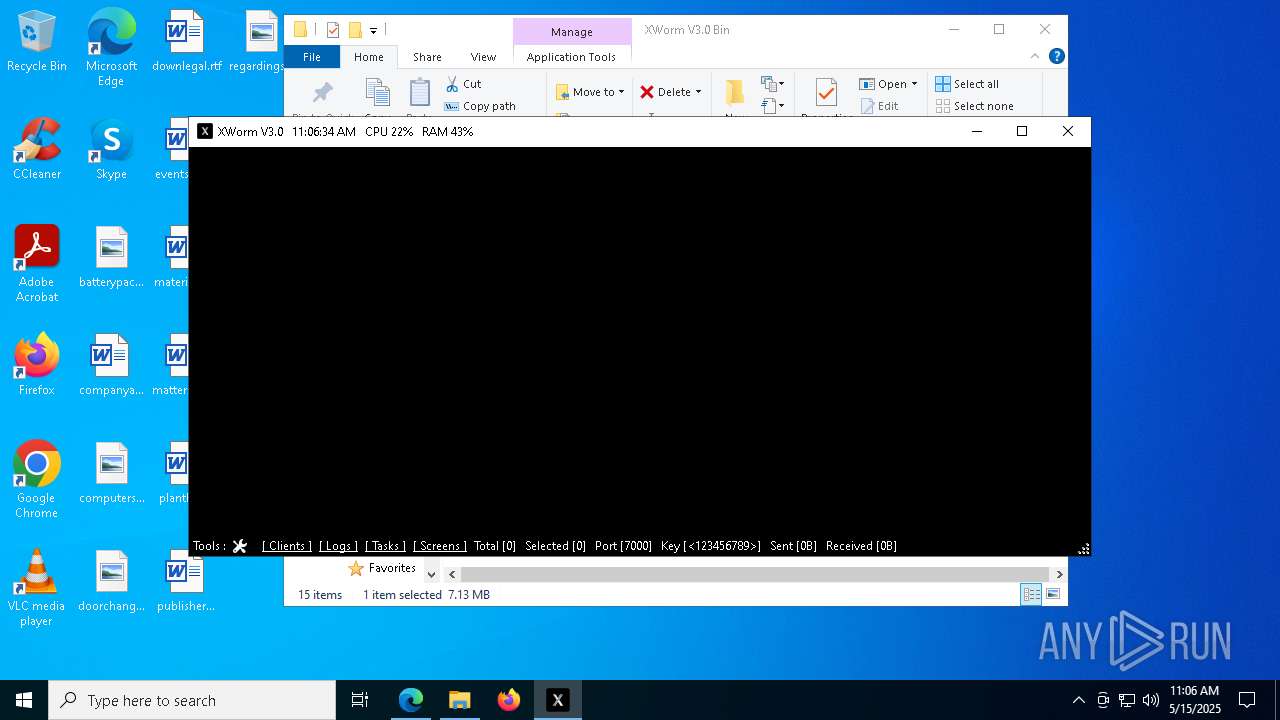Click Select none in Explorer ribbon
The width and height of the screenshot is (1280, 720).
(974, 106)
